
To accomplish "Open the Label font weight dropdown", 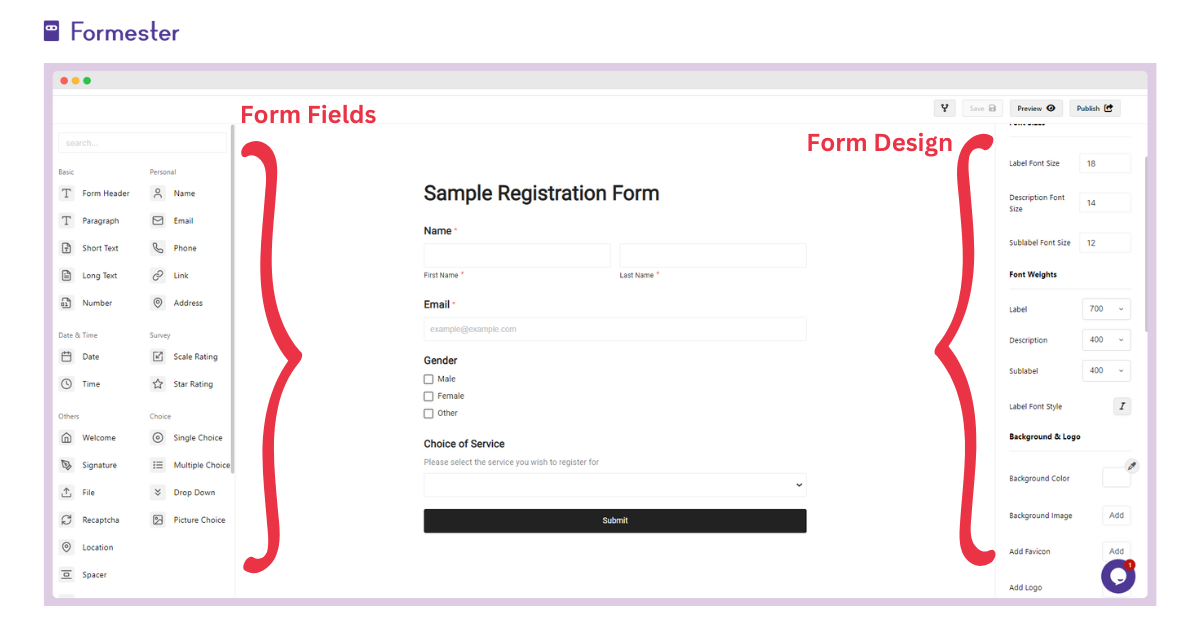I will tap(1106, 308).
